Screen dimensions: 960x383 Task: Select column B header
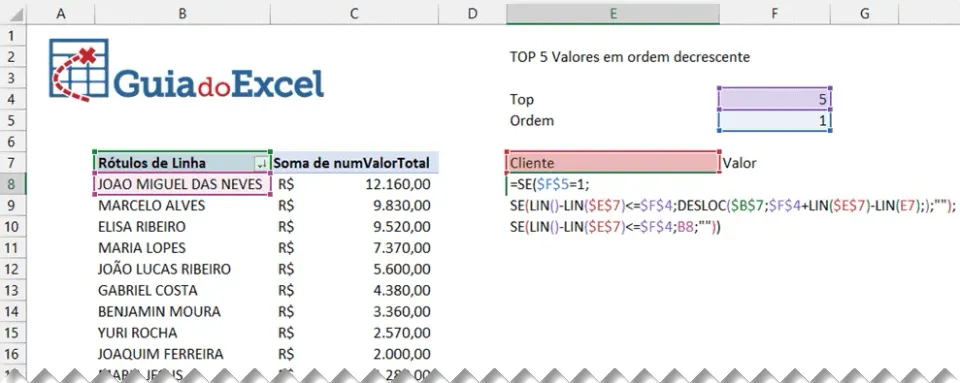tap(182, 13)
